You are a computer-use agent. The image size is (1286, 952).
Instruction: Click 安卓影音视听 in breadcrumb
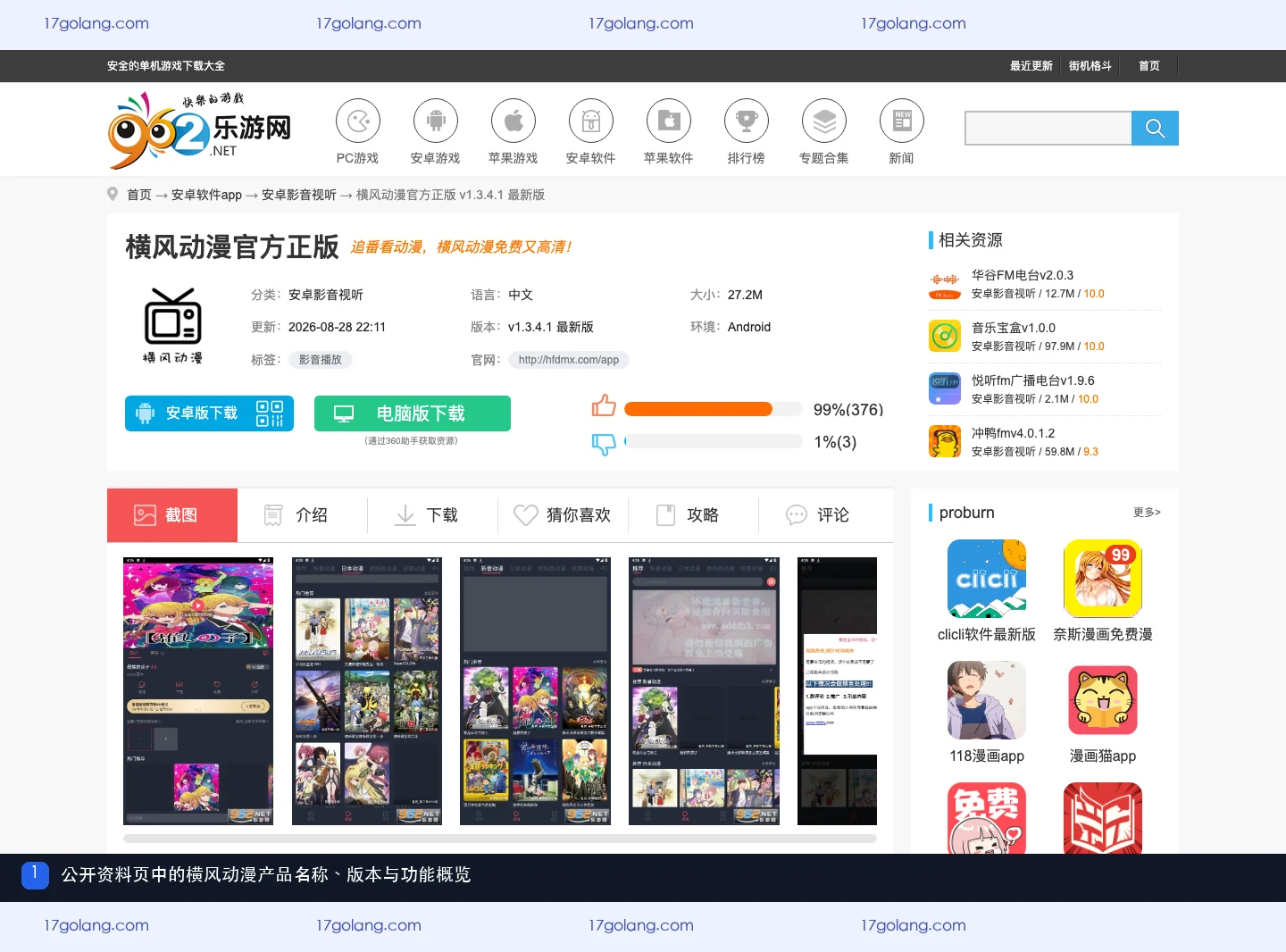click(299, 195)
